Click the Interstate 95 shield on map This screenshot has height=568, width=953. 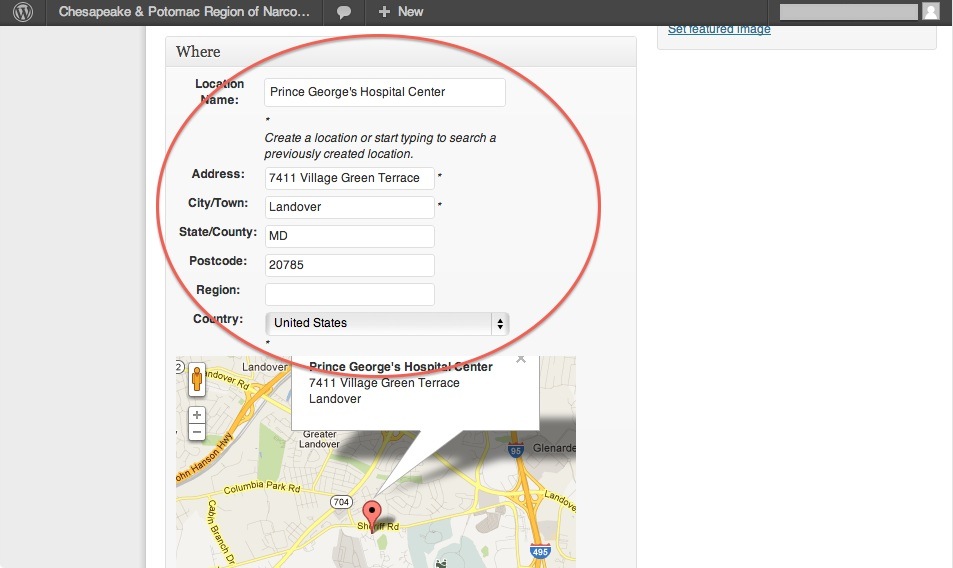(x=515, y=450)
